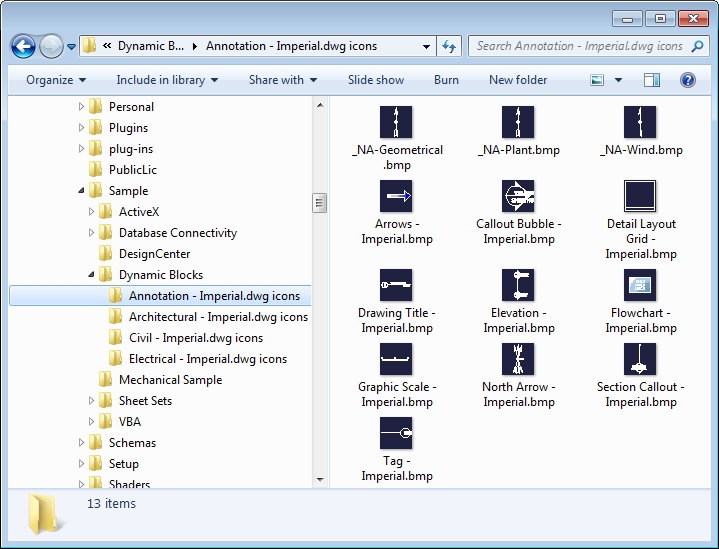Viewport: 719px width, 549px height.
Task: Open the Arrows - Imperial.bmp file icon
Action: tap(396, 196)
